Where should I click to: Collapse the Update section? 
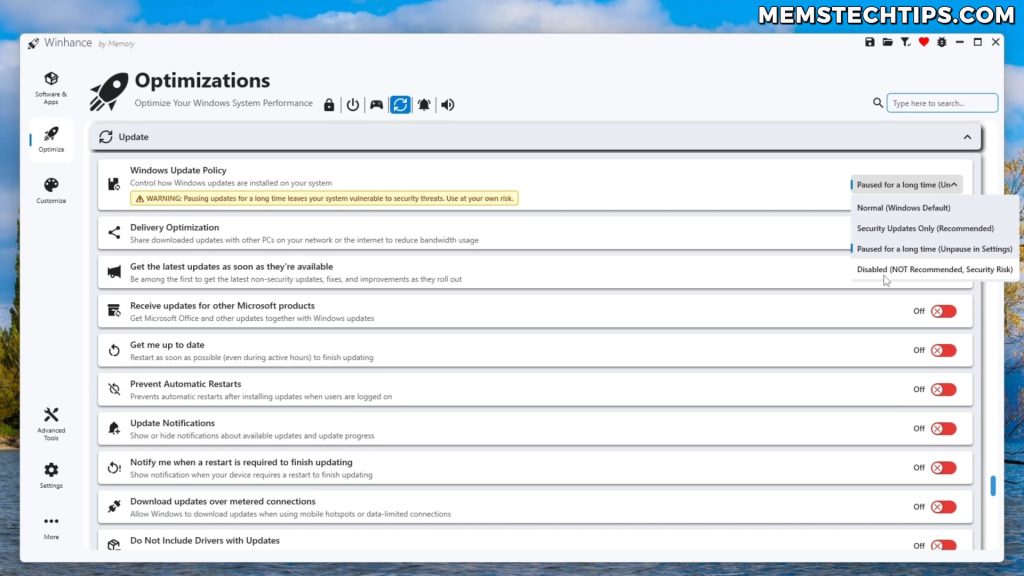click(966, 136)
